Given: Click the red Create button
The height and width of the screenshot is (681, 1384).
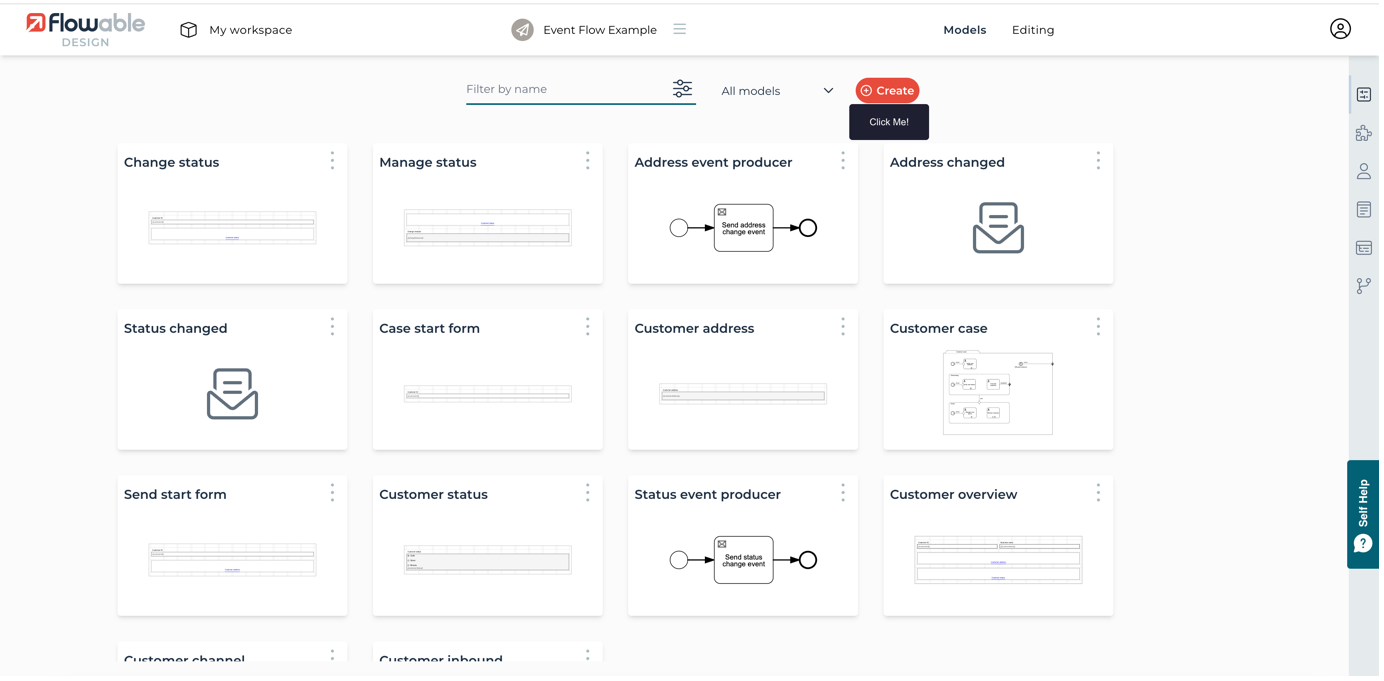Looking at the screenshot, I should pyautogui.click(x=887, y=91).
